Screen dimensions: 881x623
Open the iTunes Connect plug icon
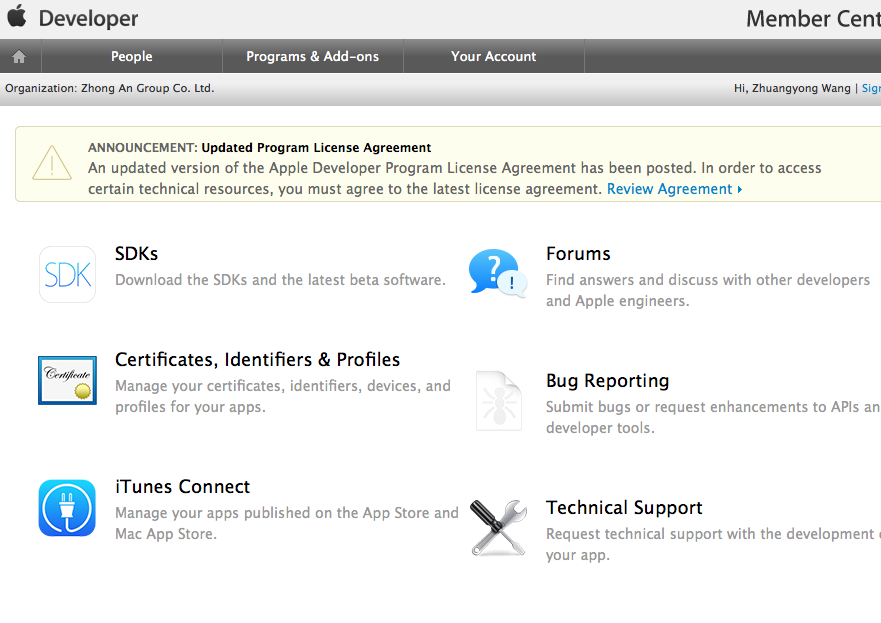[x=67, y=508]
